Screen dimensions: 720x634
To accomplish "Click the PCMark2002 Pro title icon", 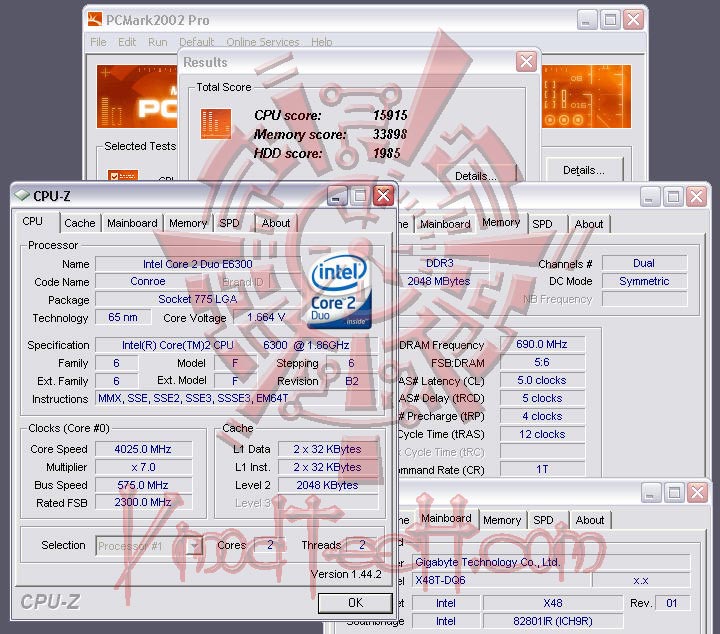I will coord(95,19).
